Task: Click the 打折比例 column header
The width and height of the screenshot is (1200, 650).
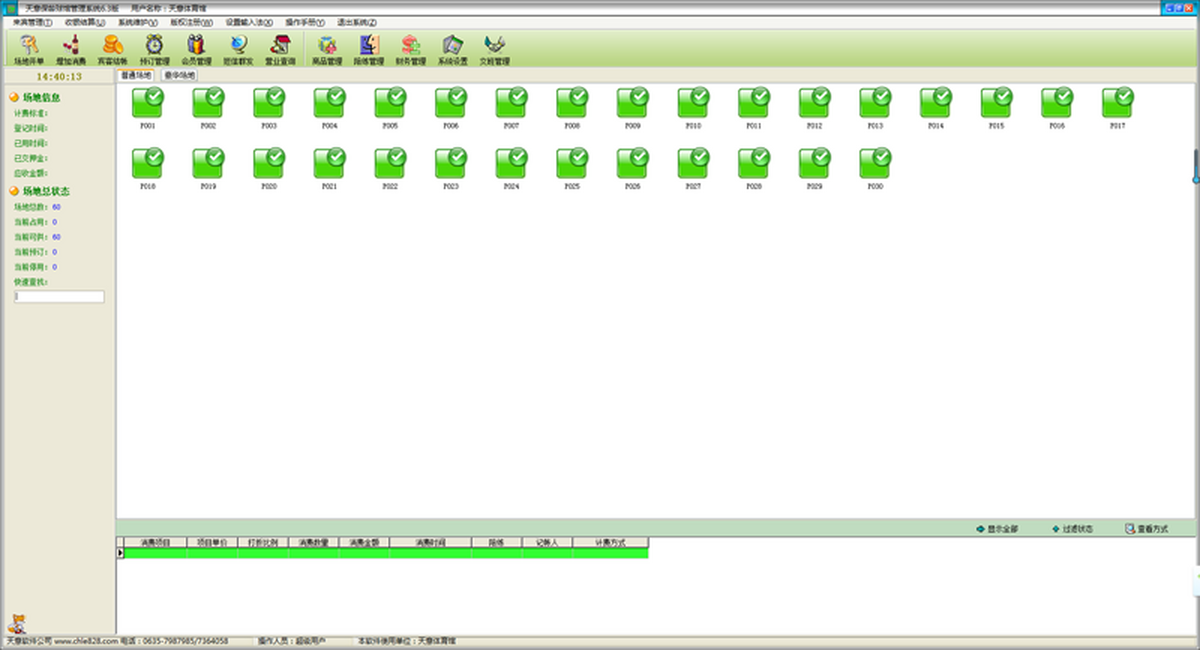Action: (263, 542)
